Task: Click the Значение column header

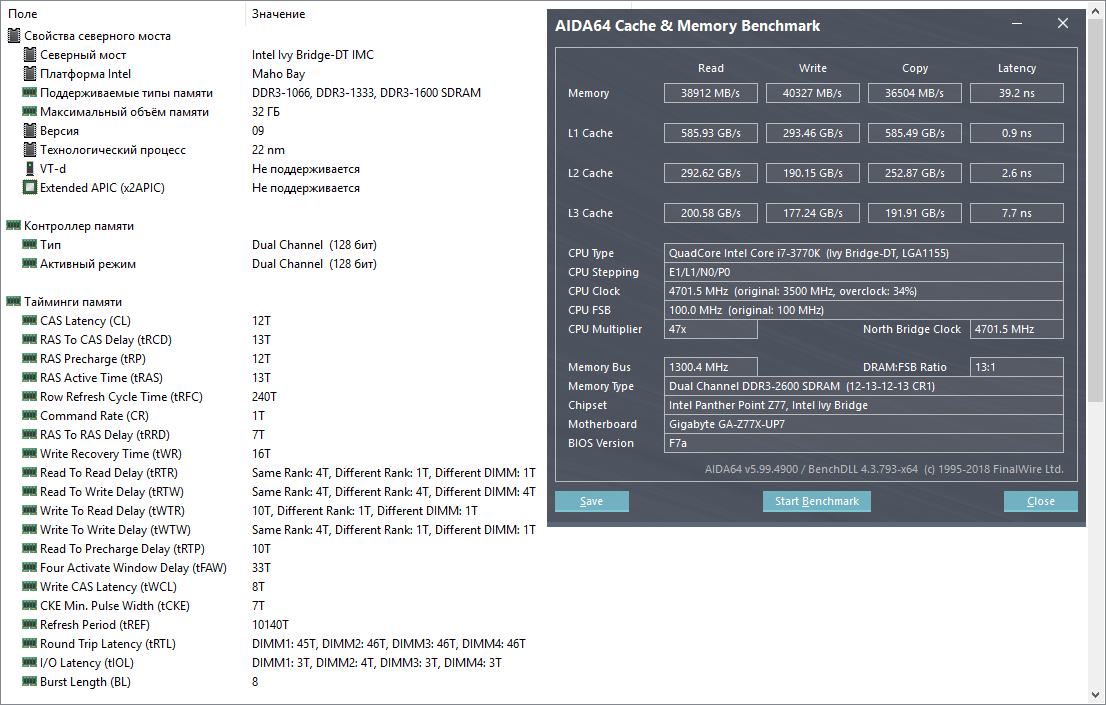Action: 279,13
